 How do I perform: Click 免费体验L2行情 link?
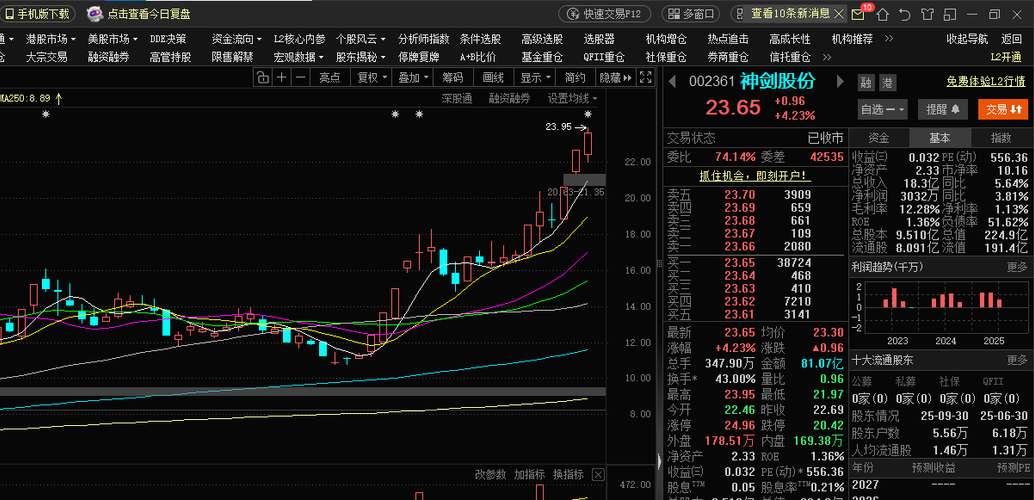click(x=987, y=82)
